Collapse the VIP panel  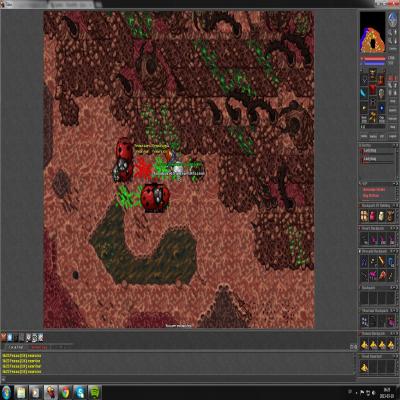[x=394, y=184]
